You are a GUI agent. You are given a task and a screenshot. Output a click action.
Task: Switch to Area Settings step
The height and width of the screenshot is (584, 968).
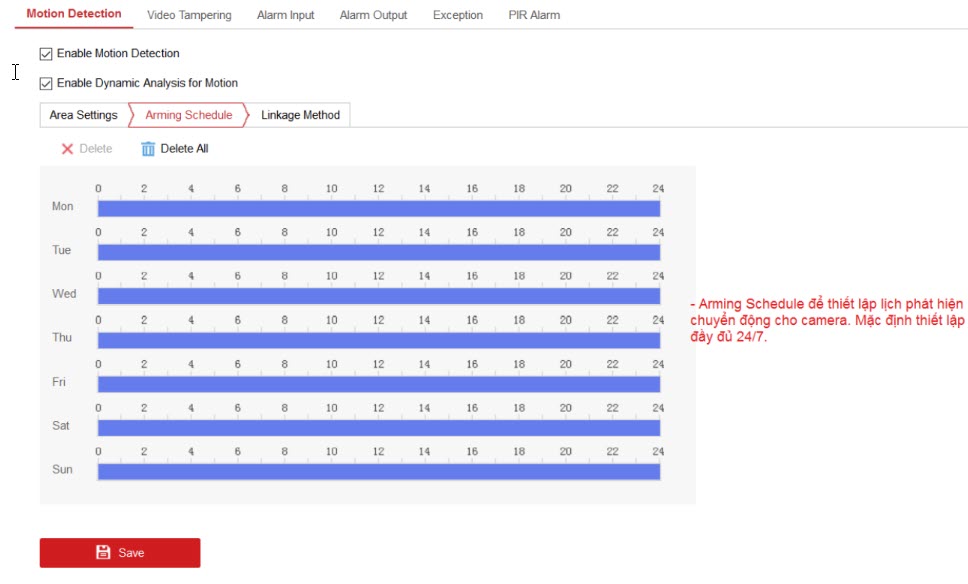point(83,115)
